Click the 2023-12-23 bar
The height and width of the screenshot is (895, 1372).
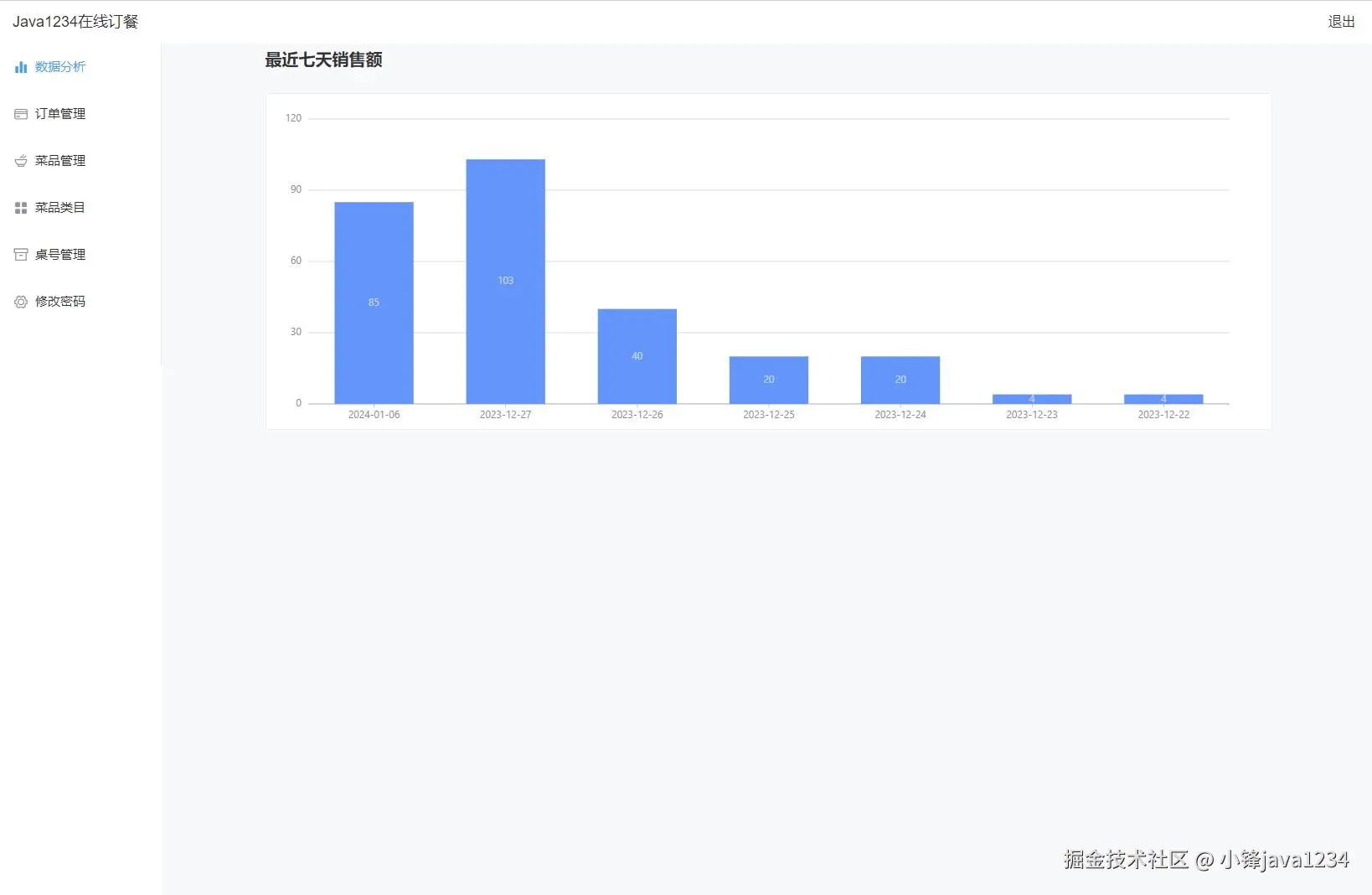[x=1032, y=399]
